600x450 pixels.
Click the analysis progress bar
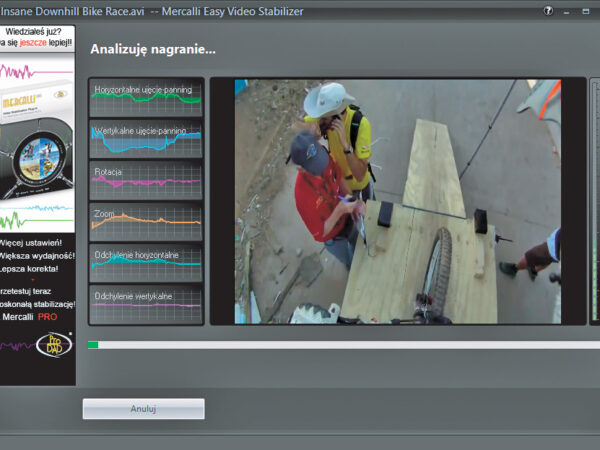click(340, 345)
